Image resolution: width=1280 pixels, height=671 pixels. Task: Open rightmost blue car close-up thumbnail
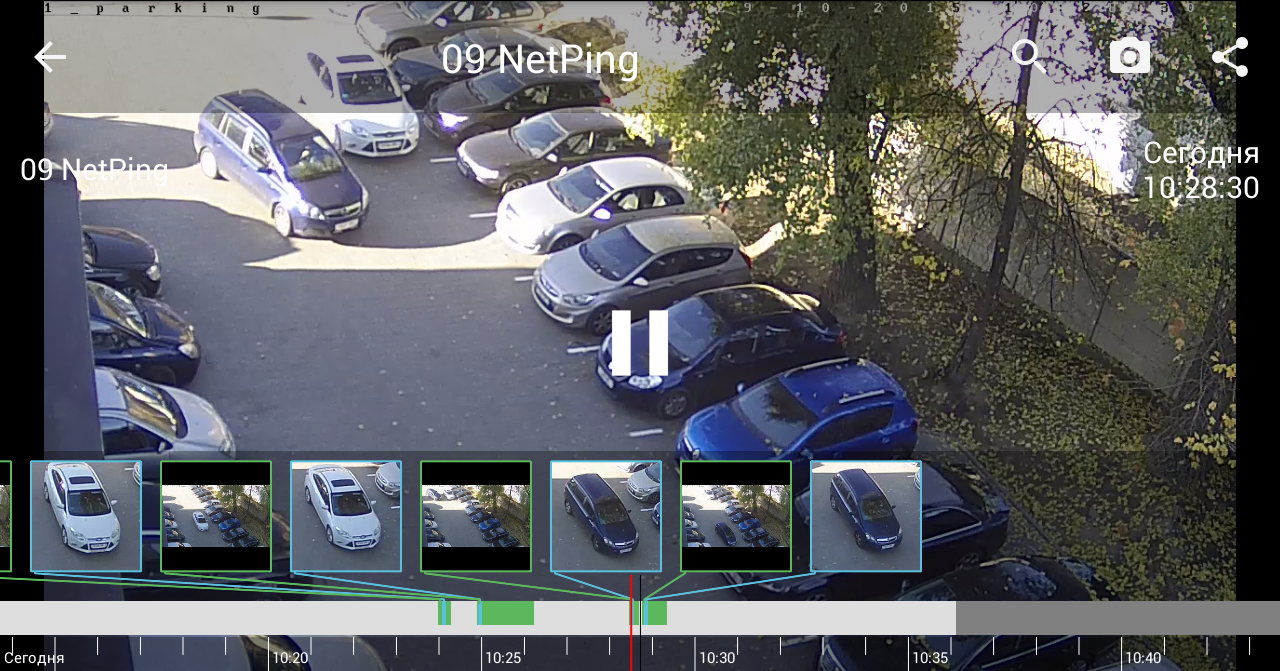[866, 516]
